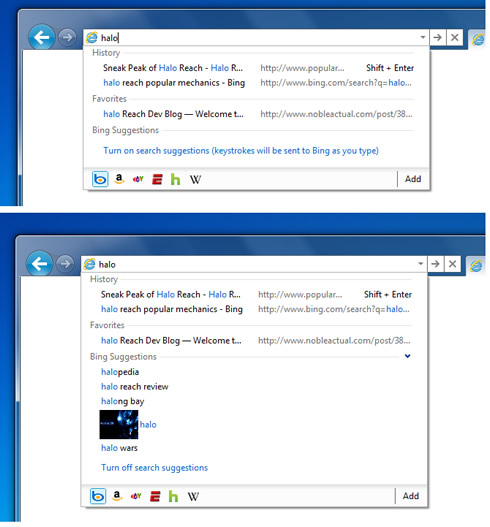Select the green h provider in top dropdown
This screenshot has height=527, width=490.
(175, 179)
